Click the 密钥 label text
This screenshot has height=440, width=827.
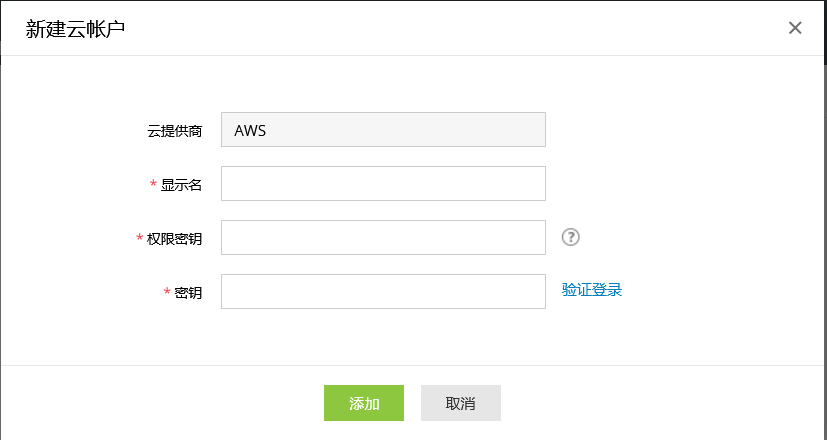[189, 293]
